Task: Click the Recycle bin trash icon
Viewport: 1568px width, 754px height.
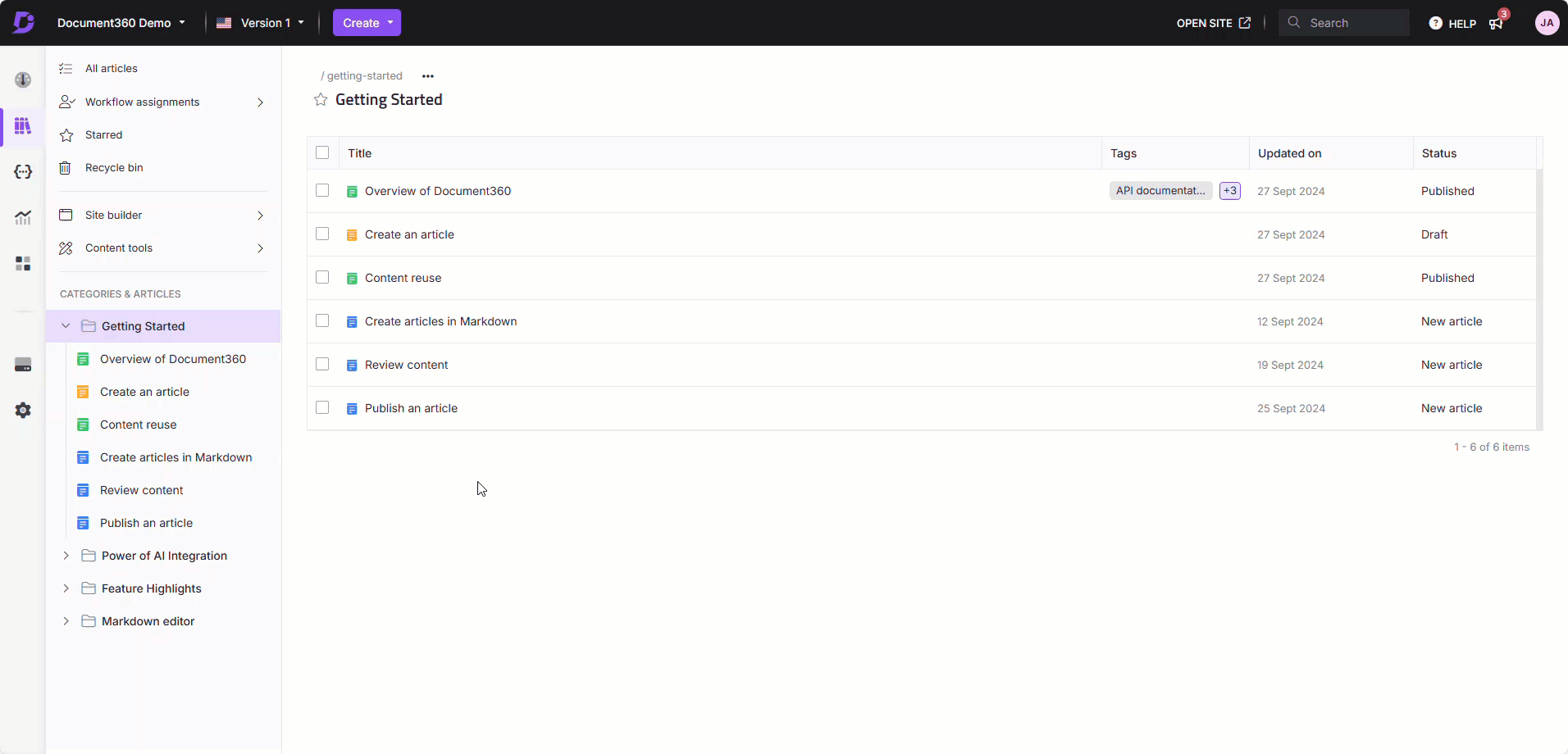Action: pos(66,167)
